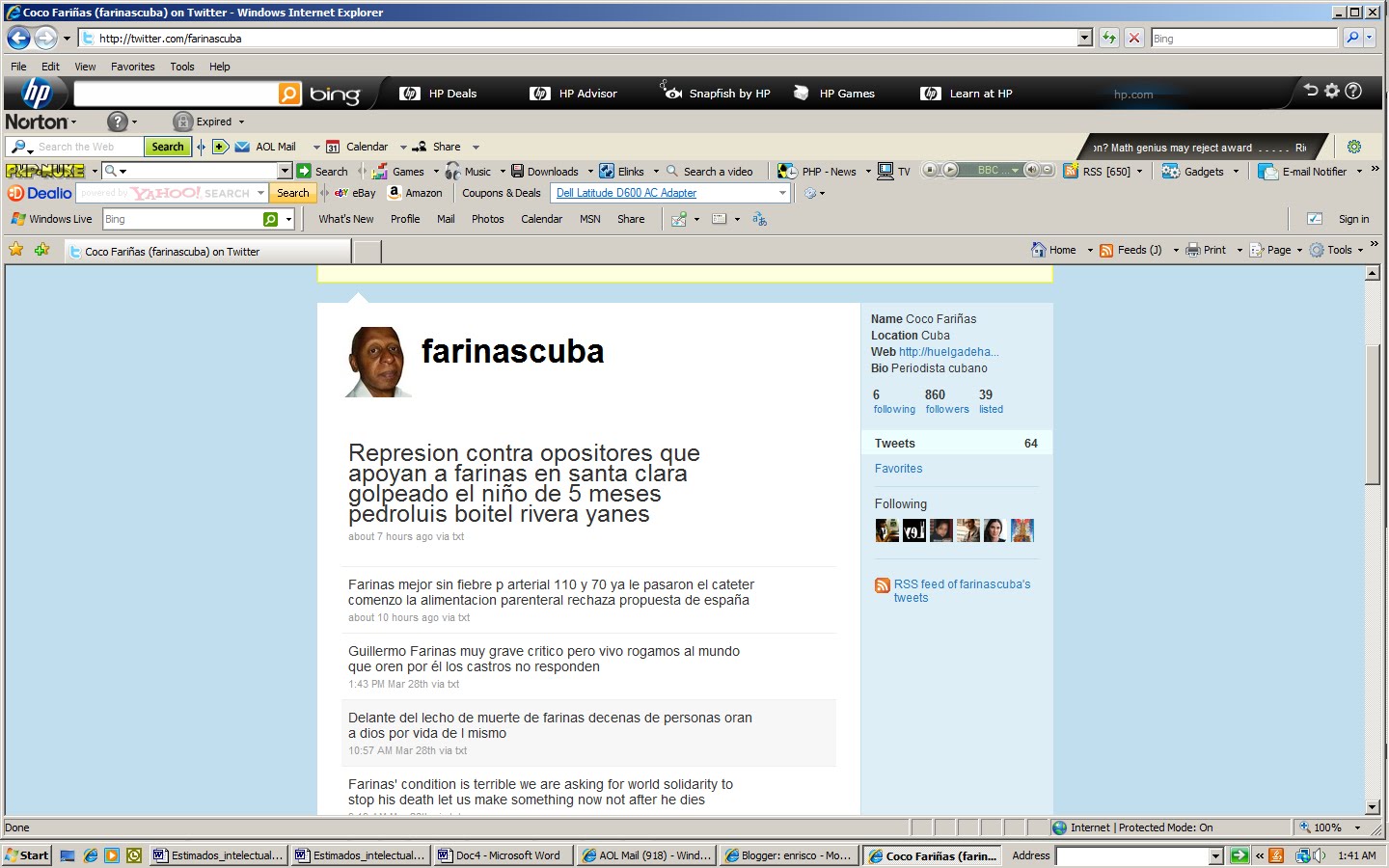The image size is (1389, 868).
Task: Open a new blank tab
Action: pos(367,252)
